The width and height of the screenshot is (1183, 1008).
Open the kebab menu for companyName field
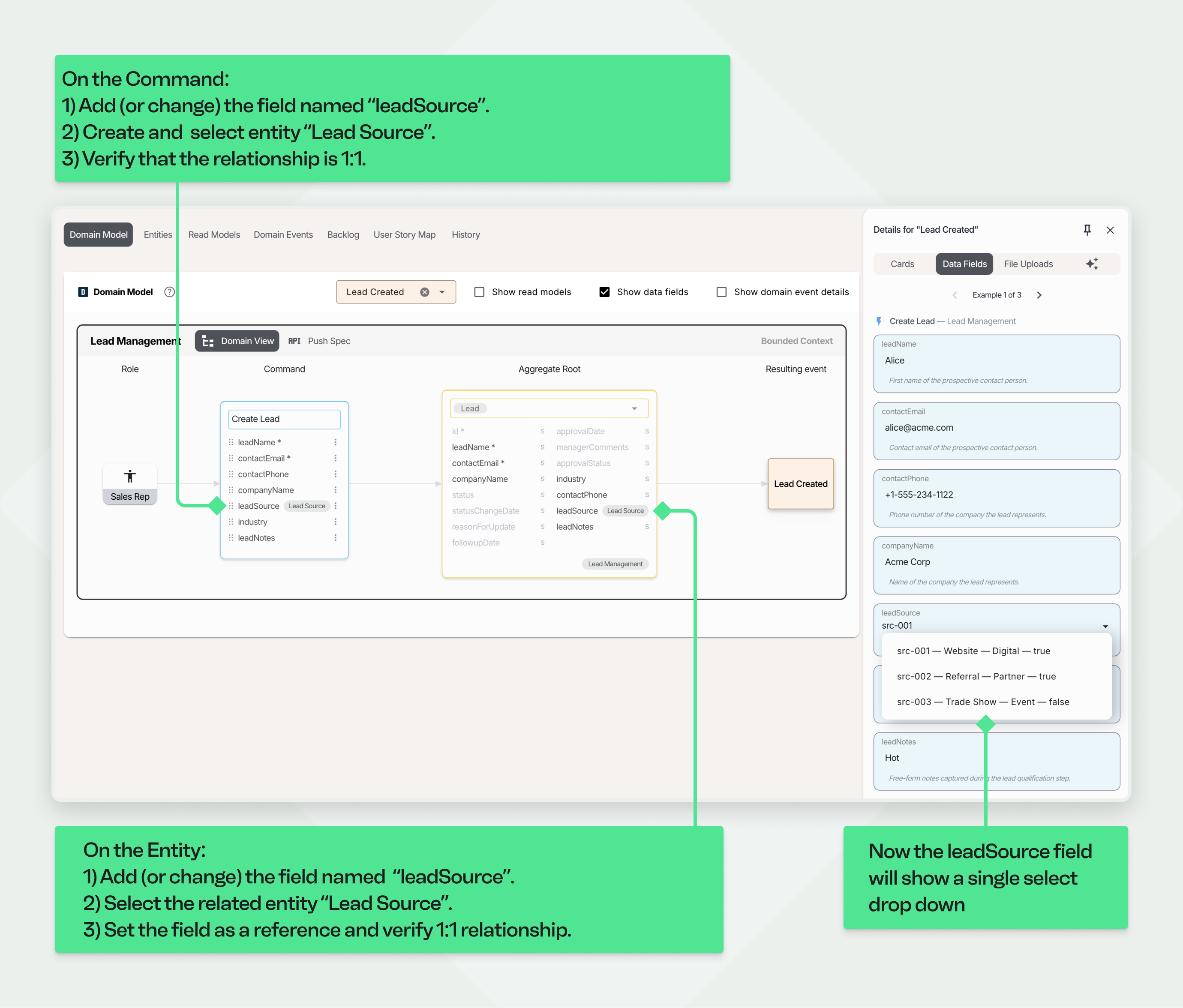pyautogui.click(x=335, y=490)
